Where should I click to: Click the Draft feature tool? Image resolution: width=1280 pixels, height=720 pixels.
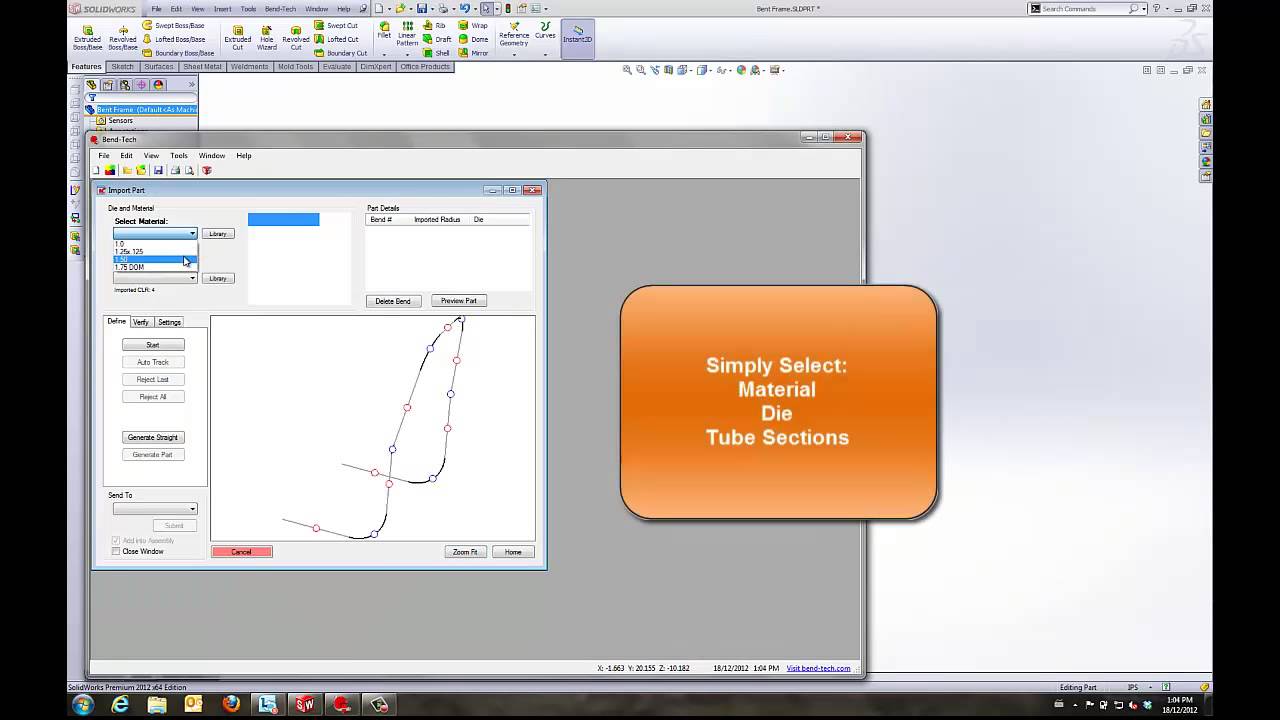[438, 40]
